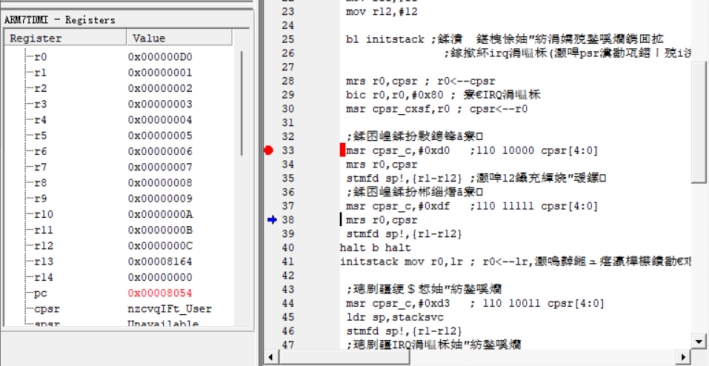
Task: Click the code editor's vertical scroll down arrow
Action: point(700,342)
